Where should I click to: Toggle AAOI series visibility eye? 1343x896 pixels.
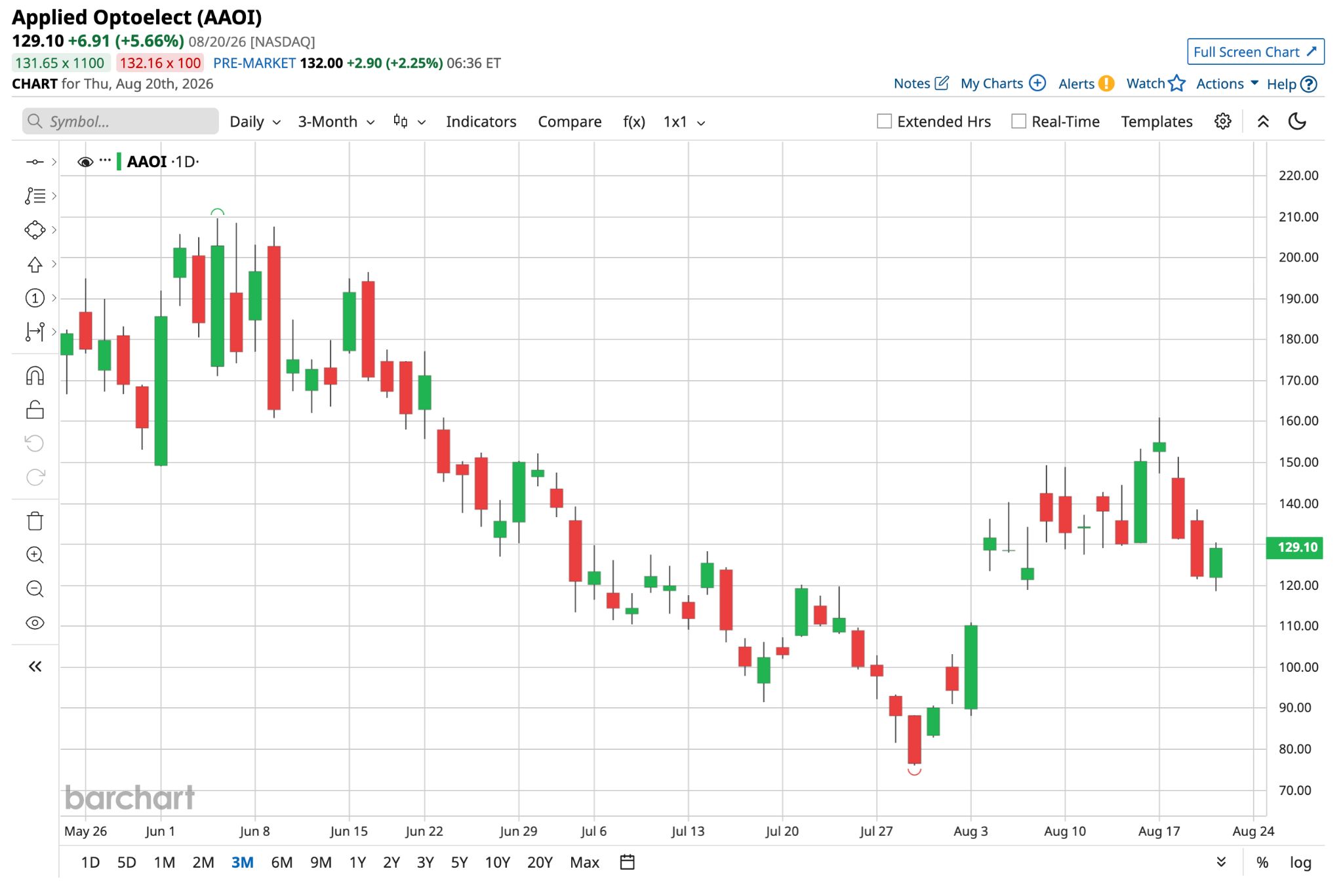[85, 162]
